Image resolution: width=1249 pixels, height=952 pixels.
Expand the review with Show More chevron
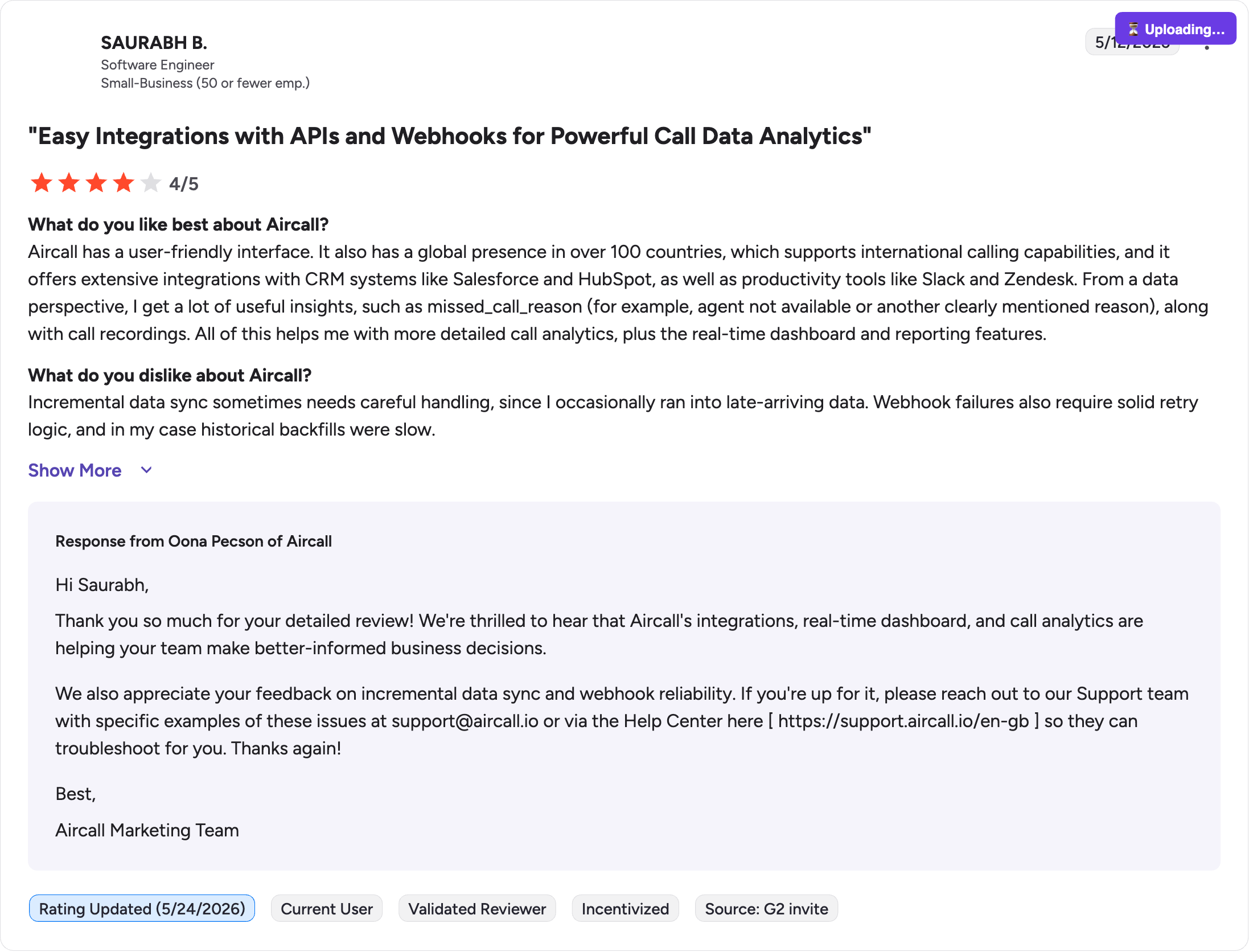[x=146, y=470]
